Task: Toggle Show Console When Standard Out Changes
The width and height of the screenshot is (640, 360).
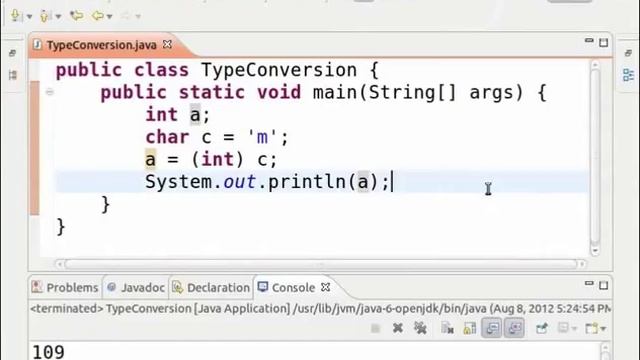Action: click(492, 328)
